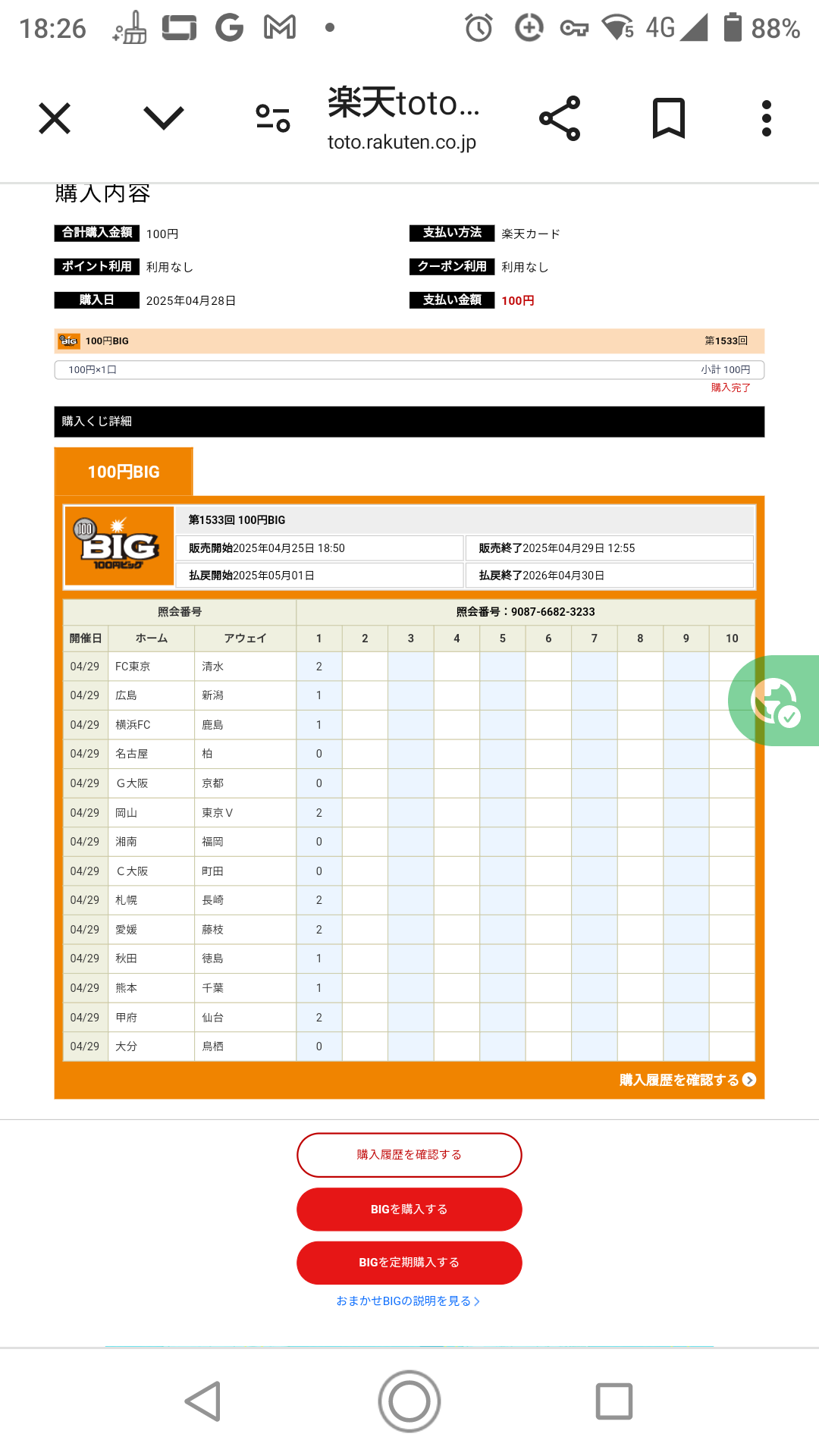Tap the 第1533回 100円BIG title
Image resolution: width=819 pixels, height=1456 pixels.
tap(237, 520)
